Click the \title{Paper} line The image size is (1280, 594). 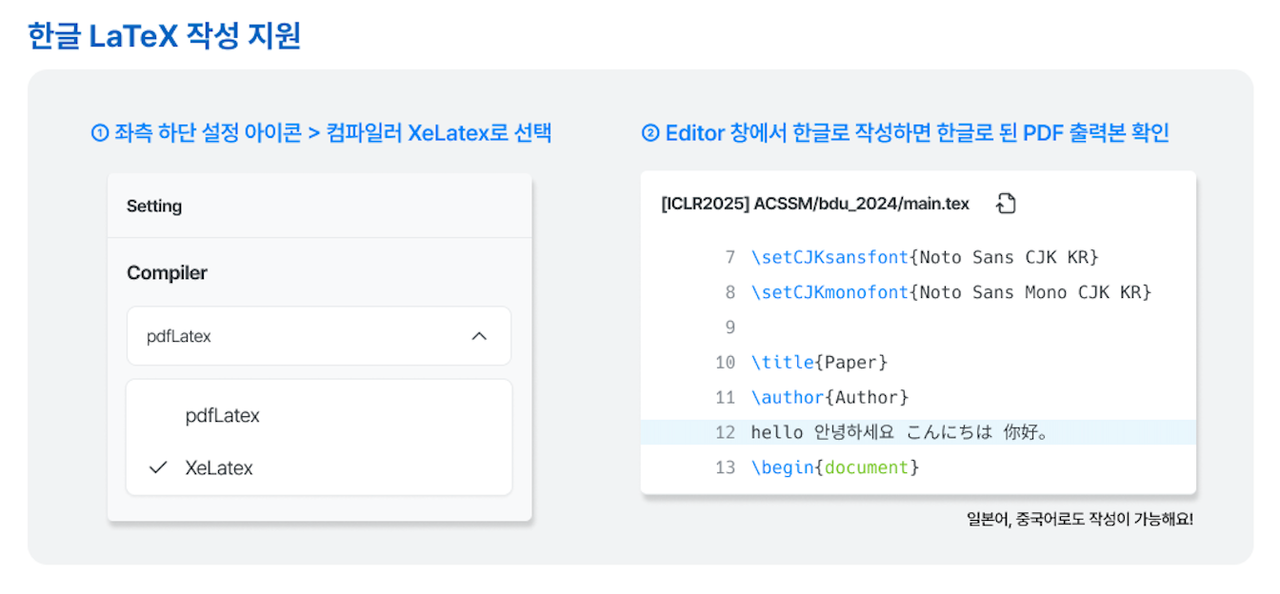pyautogui.click(x=819, y=362)
